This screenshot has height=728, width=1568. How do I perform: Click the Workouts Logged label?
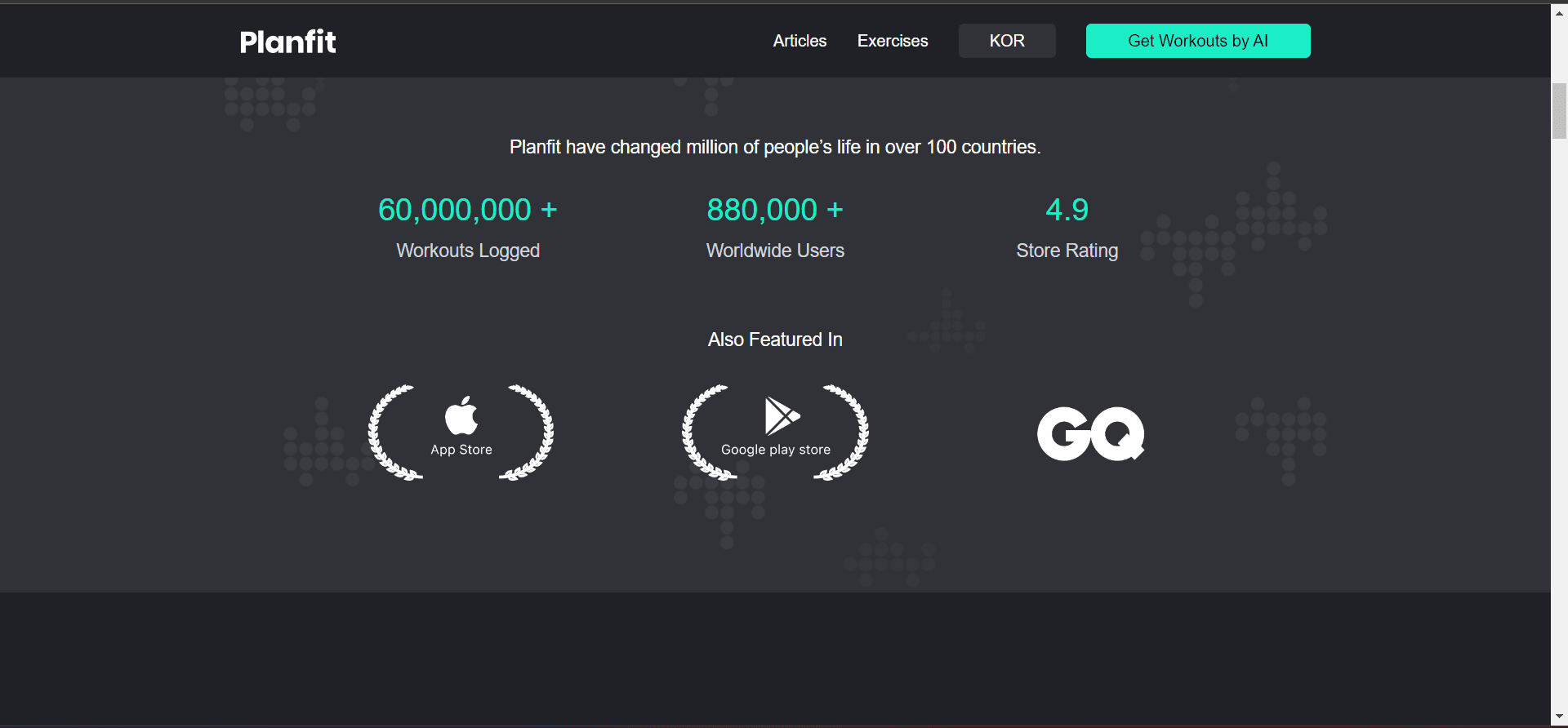click(x=468, y=251)
